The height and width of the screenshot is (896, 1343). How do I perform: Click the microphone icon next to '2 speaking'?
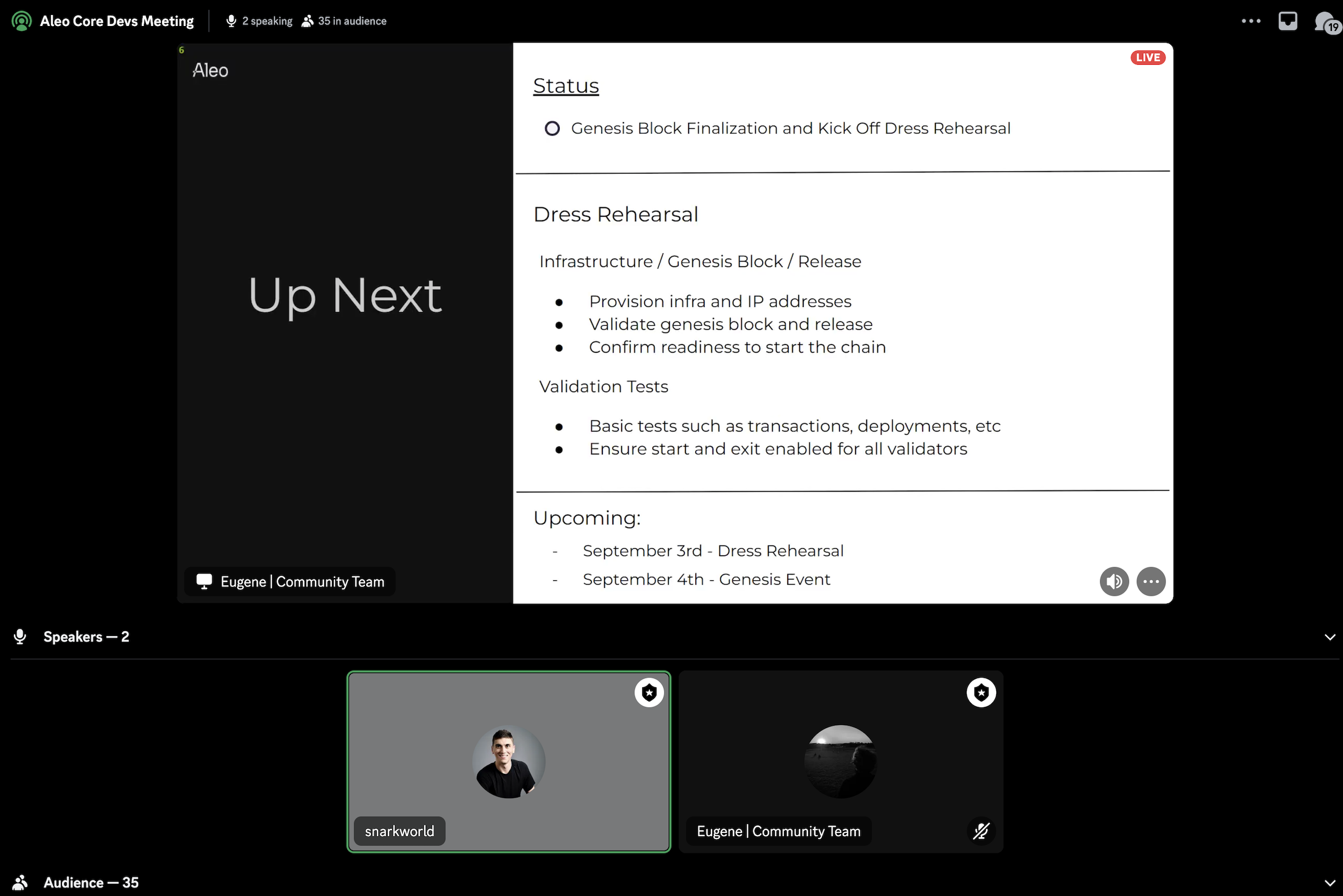click(x=231, y=21)
